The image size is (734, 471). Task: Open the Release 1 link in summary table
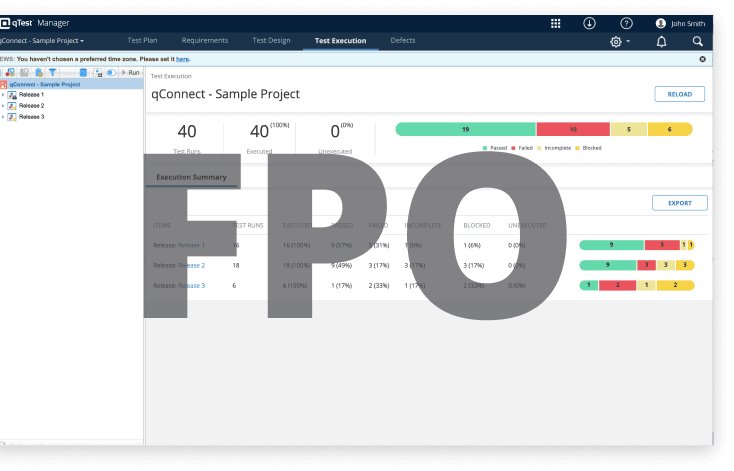point(191,245)
